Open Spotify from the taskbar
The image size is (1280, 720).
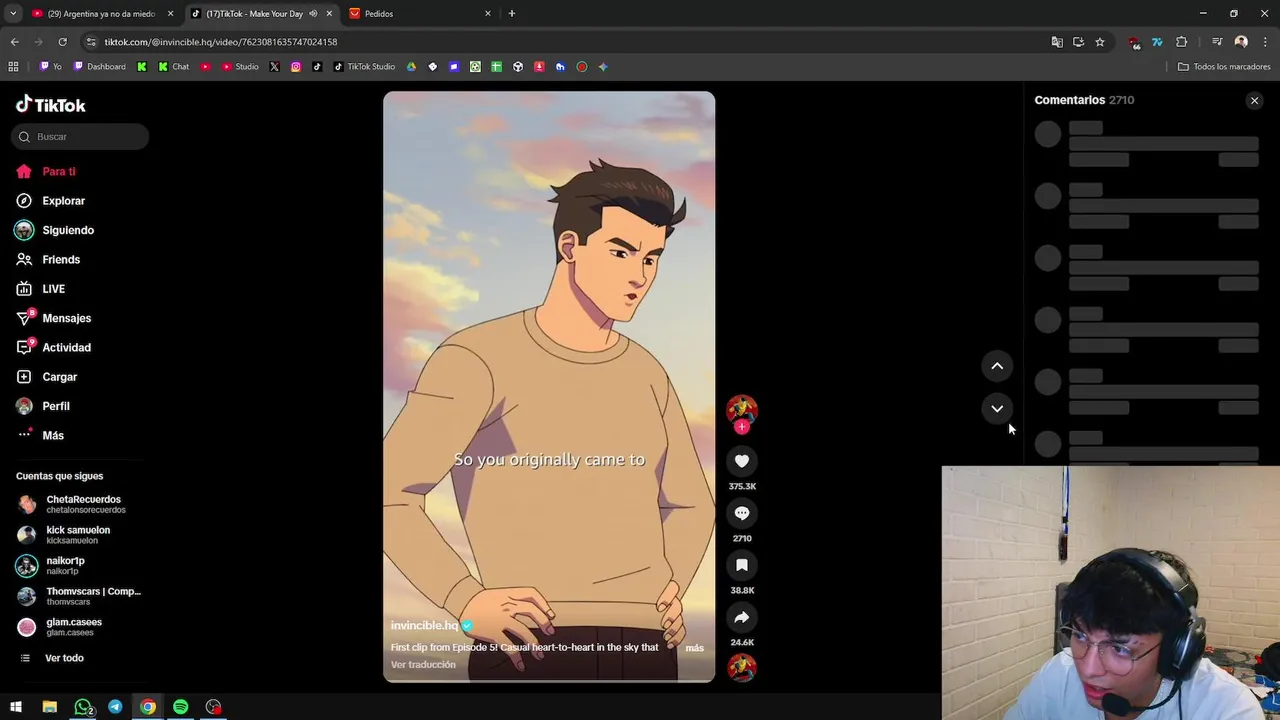click(x=181, y=707)
